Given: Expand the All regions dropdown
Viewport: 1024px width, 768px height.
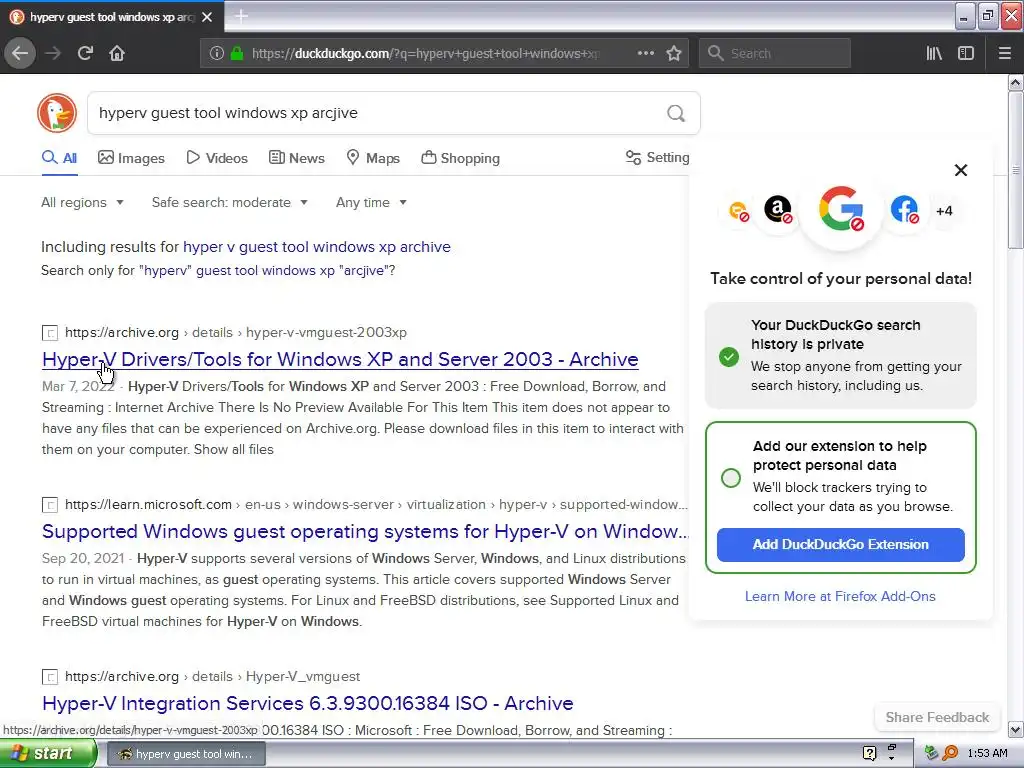Looking at the screenshot, I should pos(82,202).
